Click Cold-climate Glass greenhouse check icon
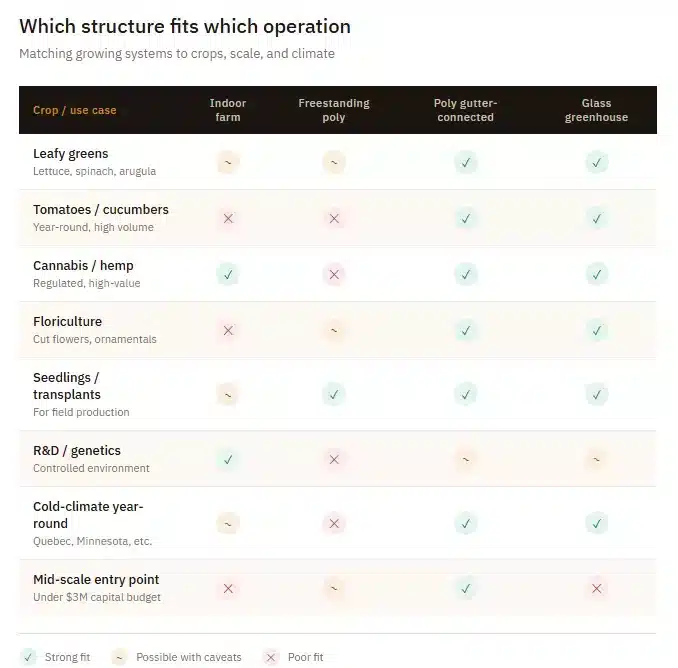This screenshot has height=668, width=678. coord(597,523)
